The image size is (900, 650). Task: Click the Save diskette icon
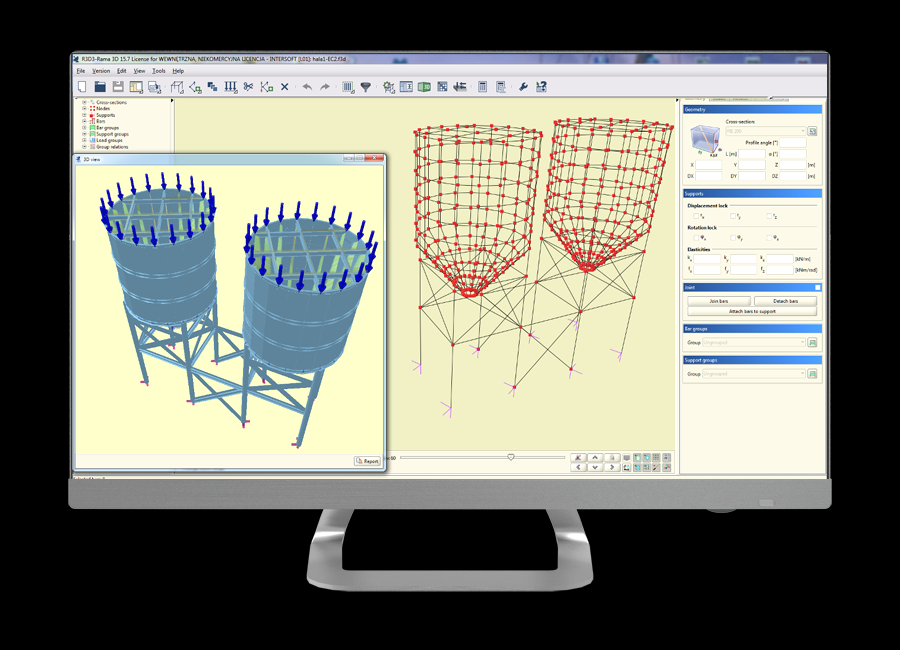tap(118, 87)
